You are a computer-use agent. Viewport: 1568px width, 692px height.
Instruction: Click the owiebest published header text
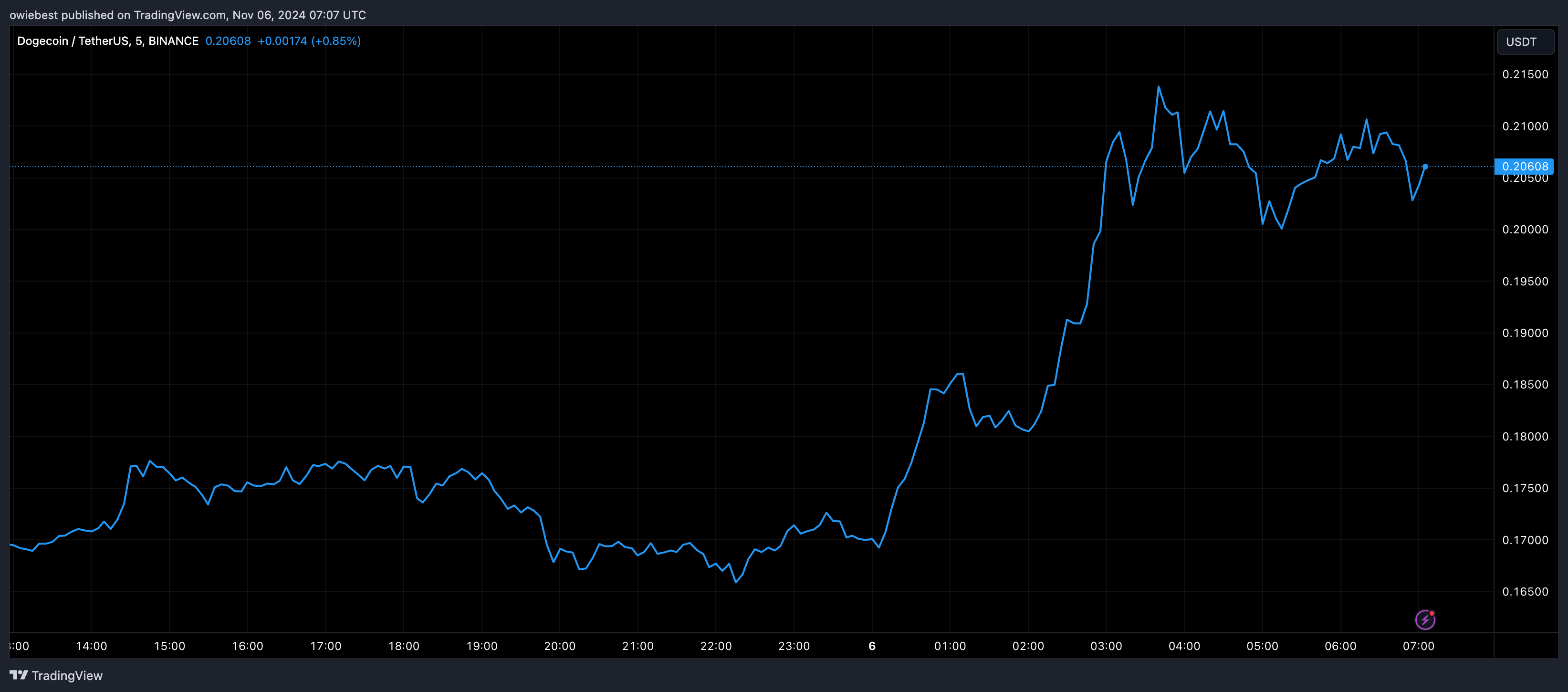pos(188,15)
